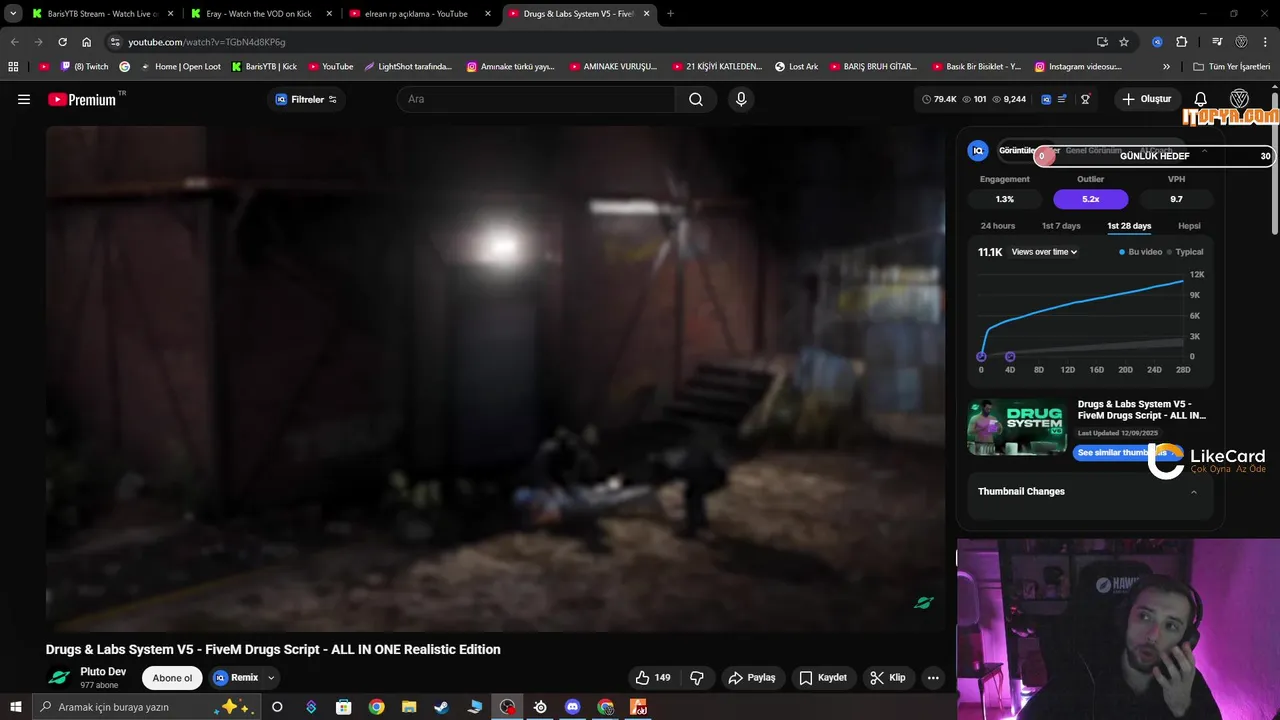The width and height of the screenshot is (1280, 720).
Task: Open Twitch bookmark in bookmarks bar
Action: tap(85, 67)
